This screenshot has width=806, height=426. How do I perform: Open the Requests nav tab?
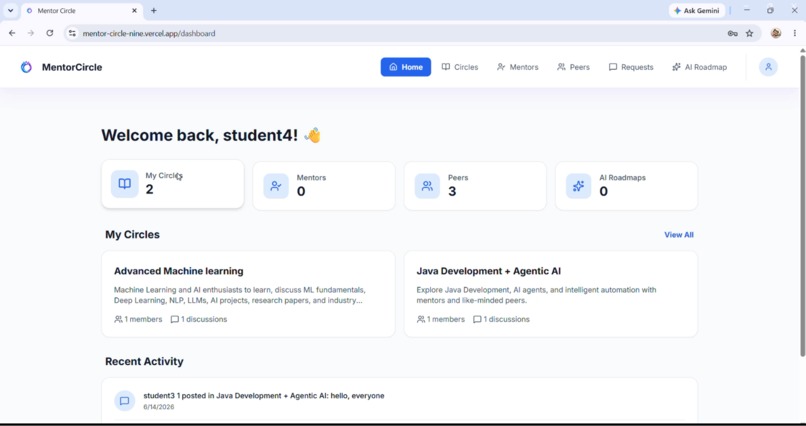point(631,67)
